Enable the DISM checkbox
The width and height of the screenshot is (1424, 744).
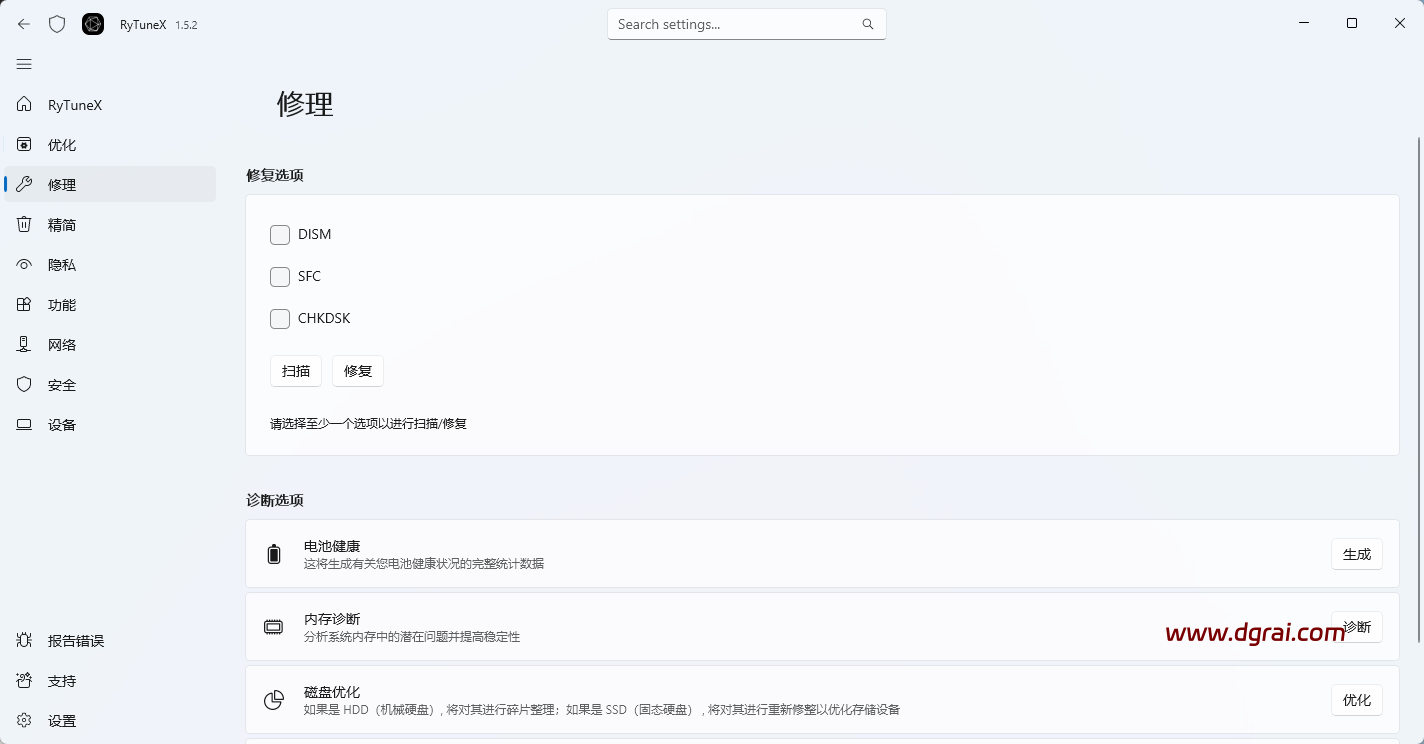click(280, 234)
